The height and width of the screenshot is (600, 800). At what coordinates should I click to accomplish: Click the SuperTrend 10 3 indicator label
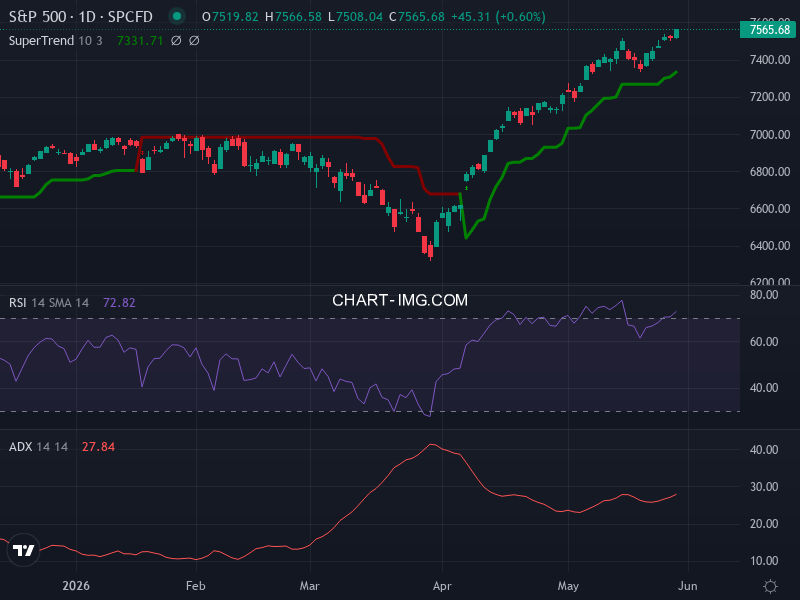coord(56,41)
